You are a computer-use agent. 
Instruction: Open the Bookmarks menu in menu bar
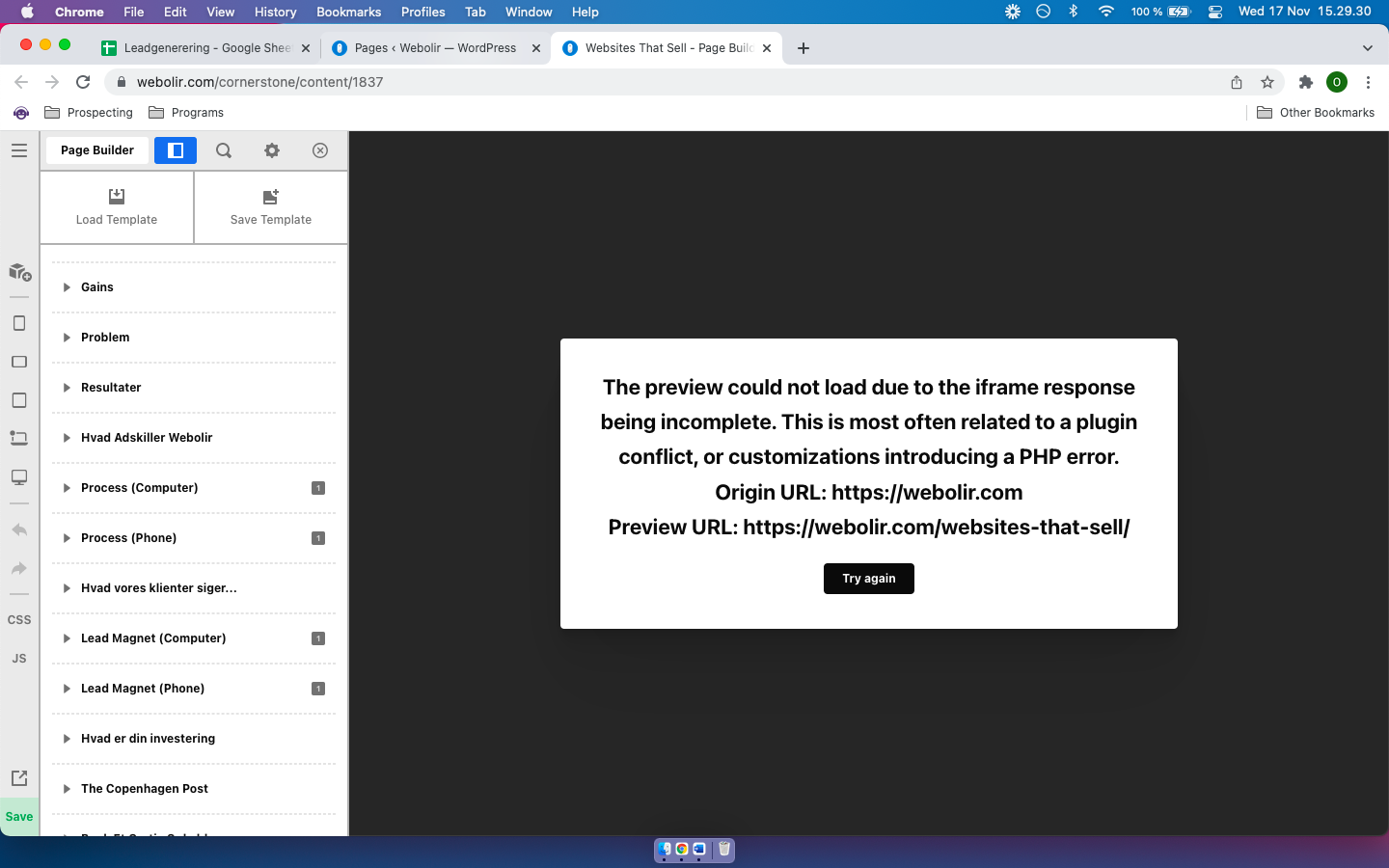[348, 12]
